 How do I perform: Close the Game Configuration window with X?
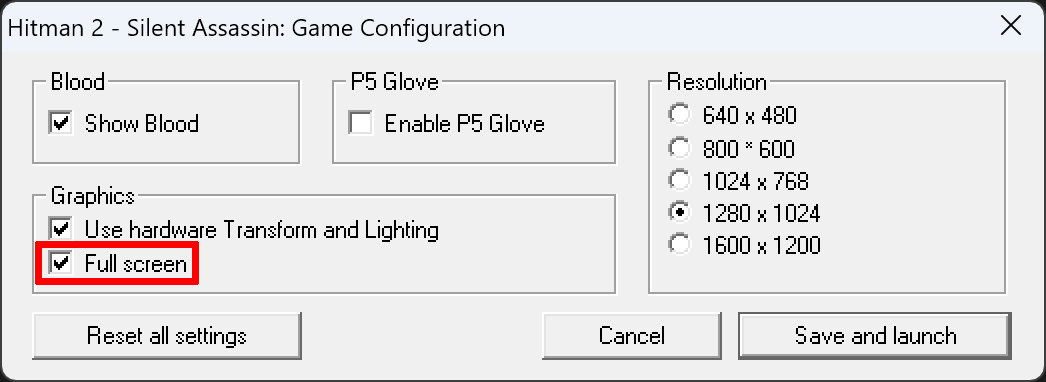(1011, 27)
